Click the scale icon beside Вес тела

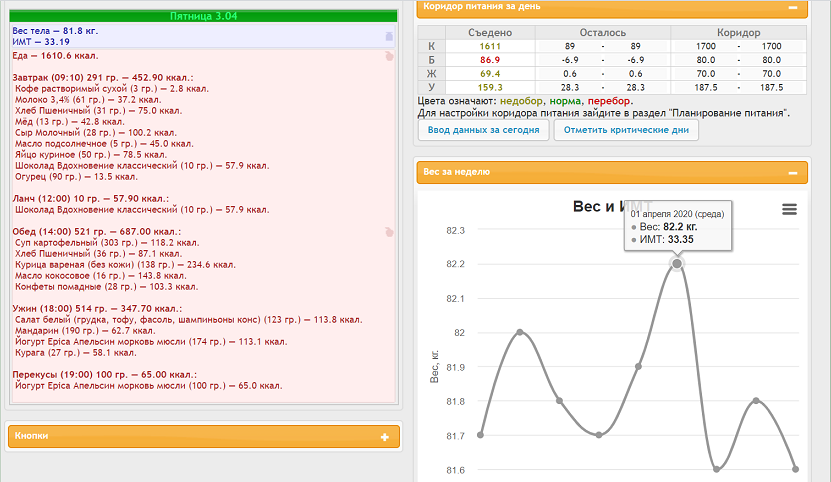point(389,36)
